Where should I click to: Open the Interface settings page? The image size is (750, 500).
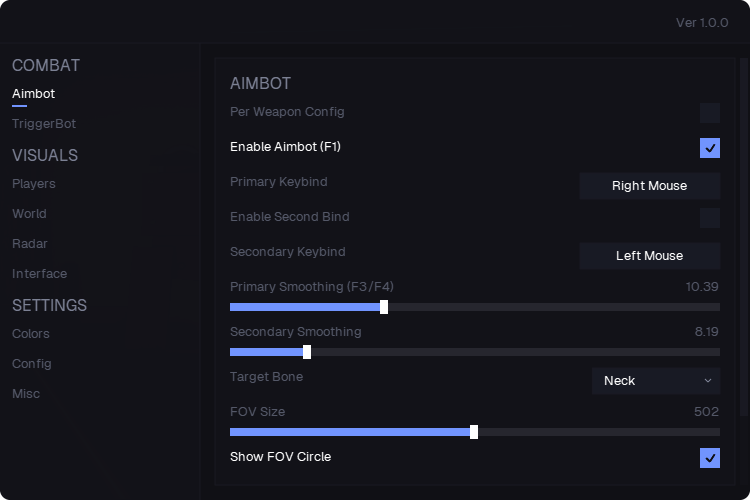[x=39, y=274]
